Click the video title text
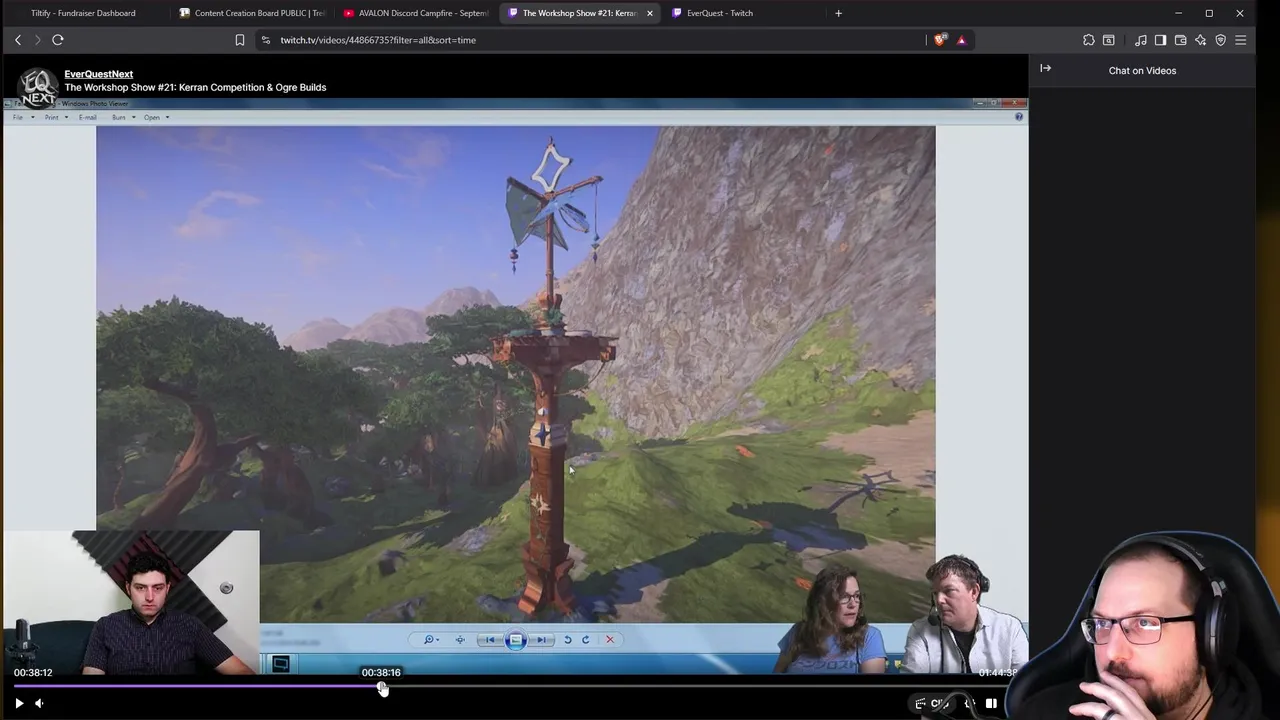Screen dimensions: 1280x720 point(195,87)
